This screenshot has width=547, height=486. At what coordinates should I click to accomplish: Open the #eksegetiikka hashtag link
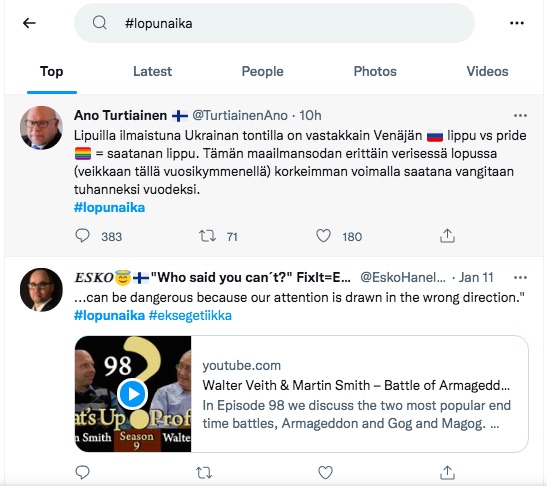(190, 315)
